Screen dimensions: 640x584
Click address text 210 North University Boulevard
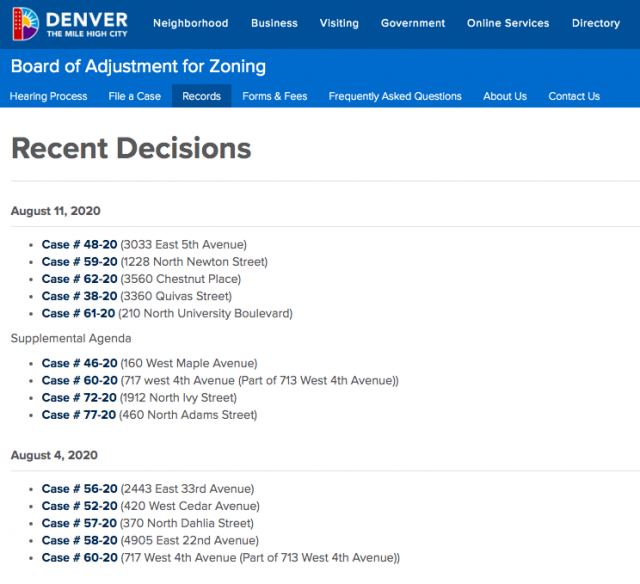point(205,313)
